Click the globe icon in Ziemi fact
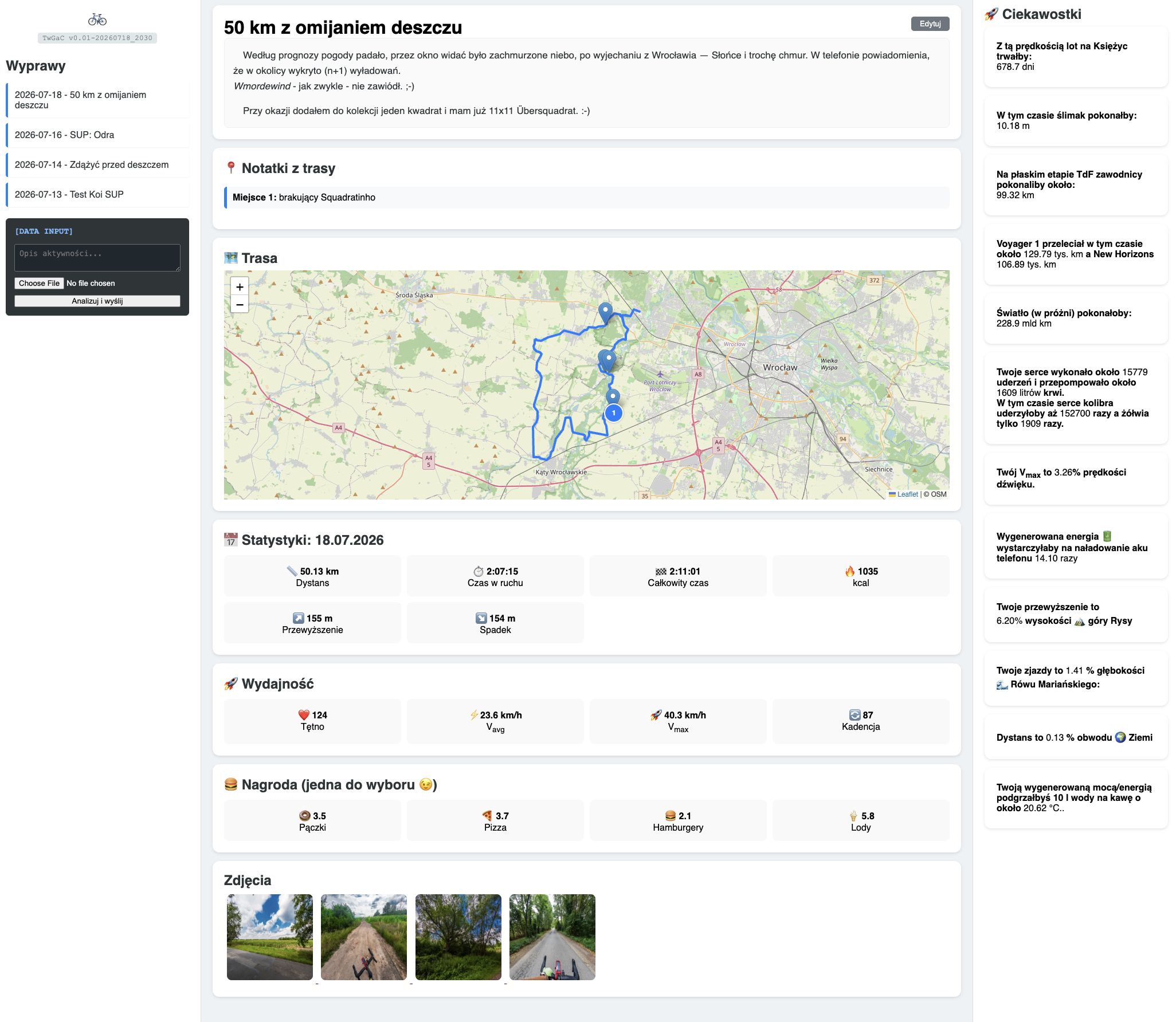This screenshot has width=1176, height=1022. pos(1120,737)
